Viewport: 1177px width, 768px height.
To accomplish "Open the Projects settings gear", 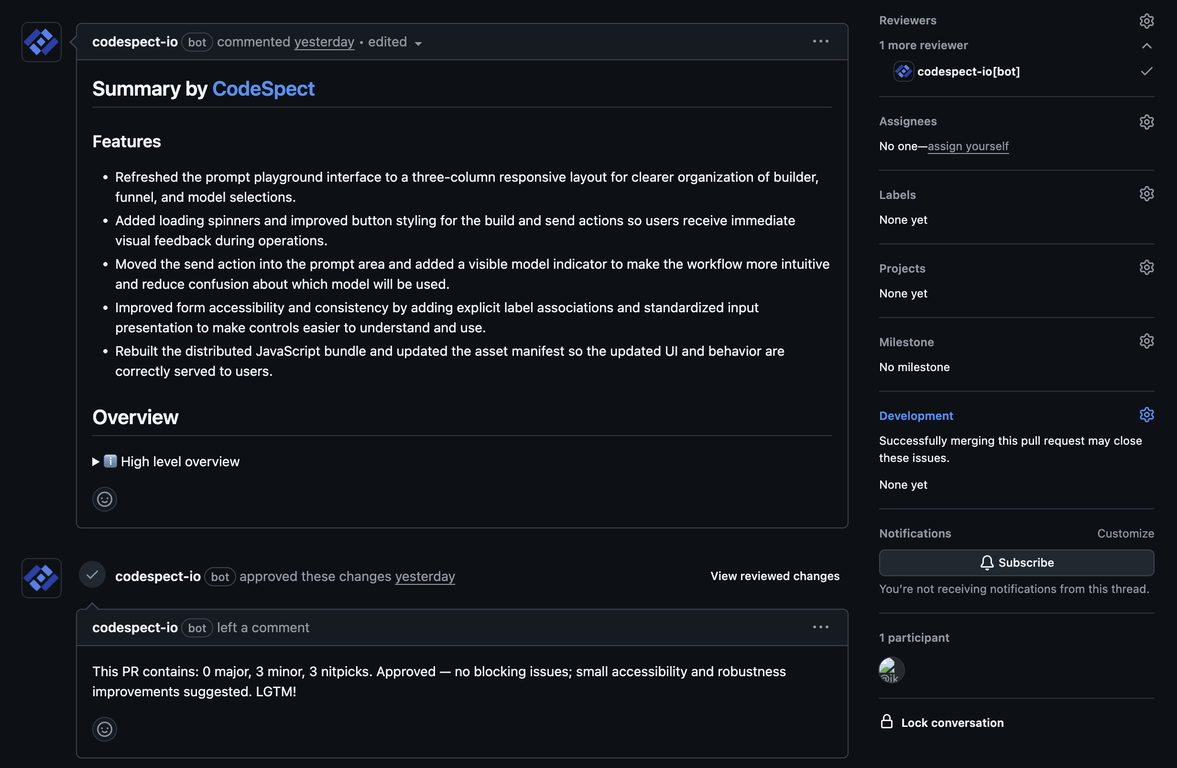I will click(x=1146, y=268).
